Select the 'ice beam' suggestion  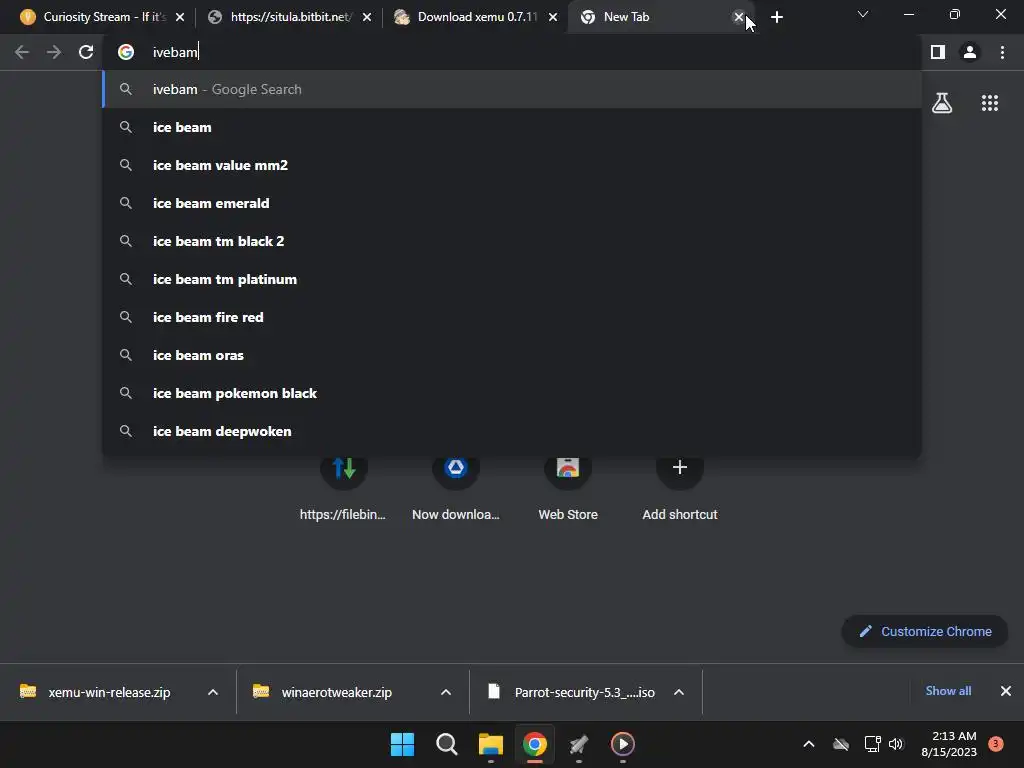pyautogui.click(x=512, y=127)
